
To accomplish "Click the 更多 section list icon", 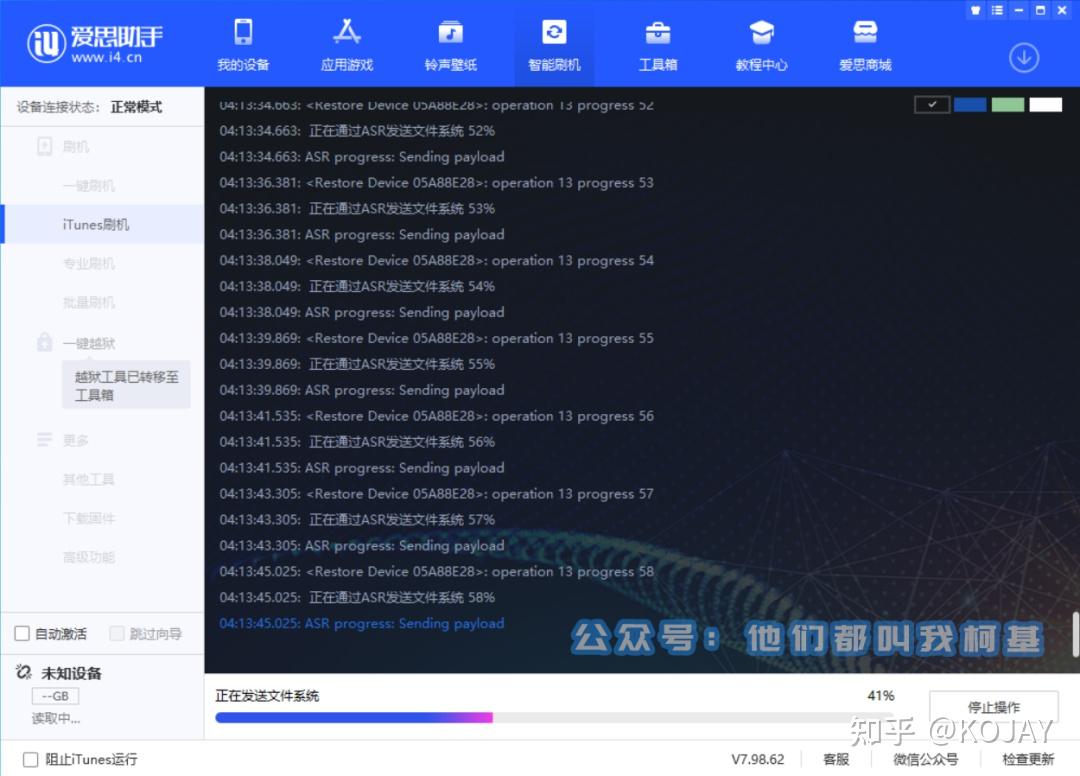I will [44, 439].
